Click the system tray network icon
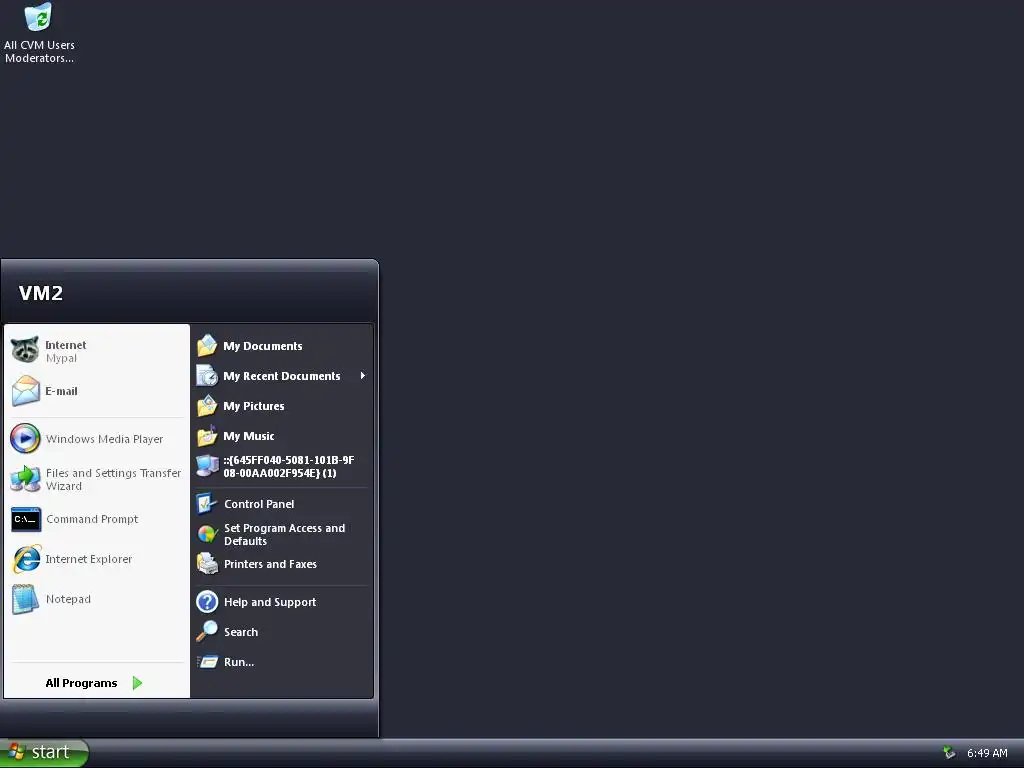This screenshot has height=768, width=1024. pyautogui.click(x=949, y=753)
